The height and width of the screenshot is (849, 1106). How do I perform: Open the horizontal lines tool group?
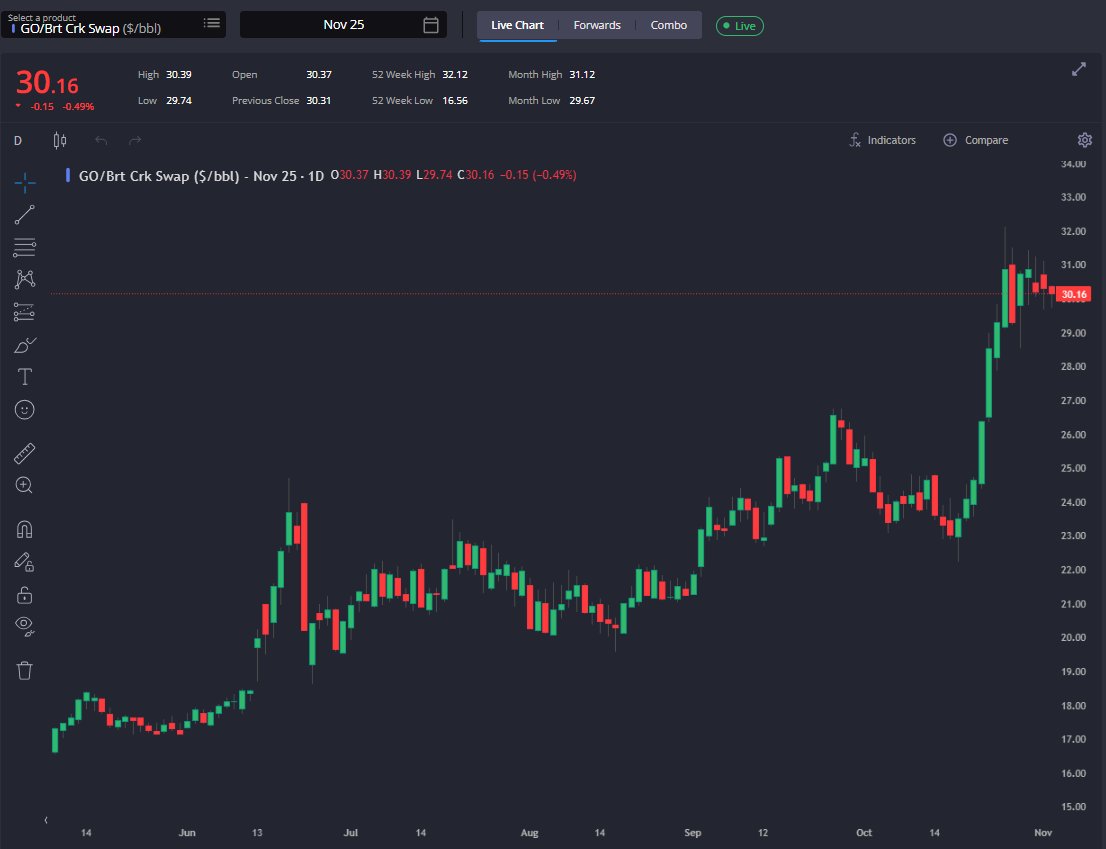[x=25, y=247]
